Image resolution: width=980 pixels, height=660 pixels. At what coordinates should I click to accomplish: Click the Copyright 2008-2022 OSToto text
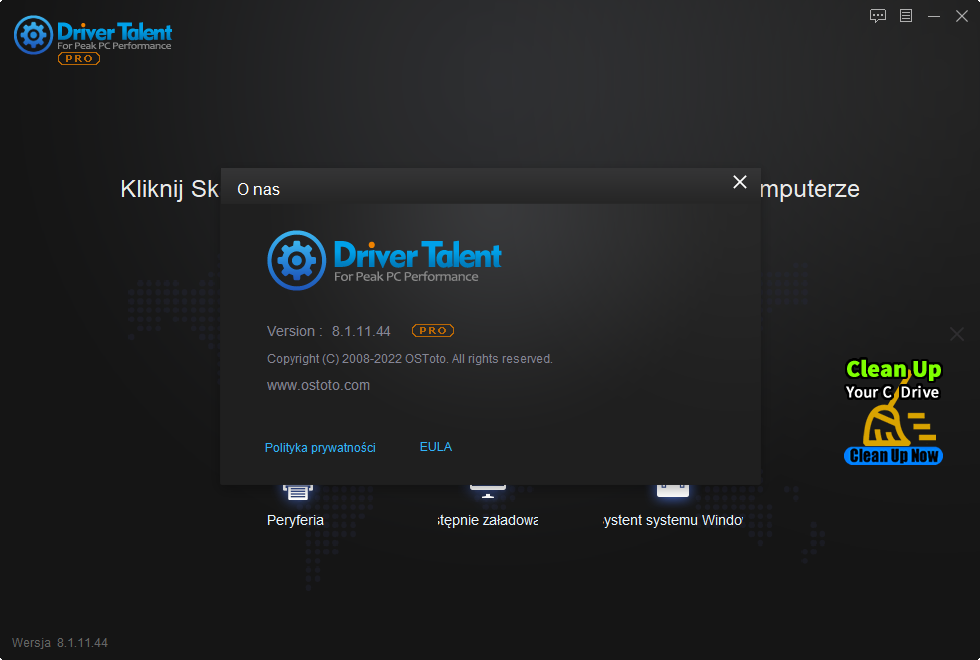[x=410, y=359]
